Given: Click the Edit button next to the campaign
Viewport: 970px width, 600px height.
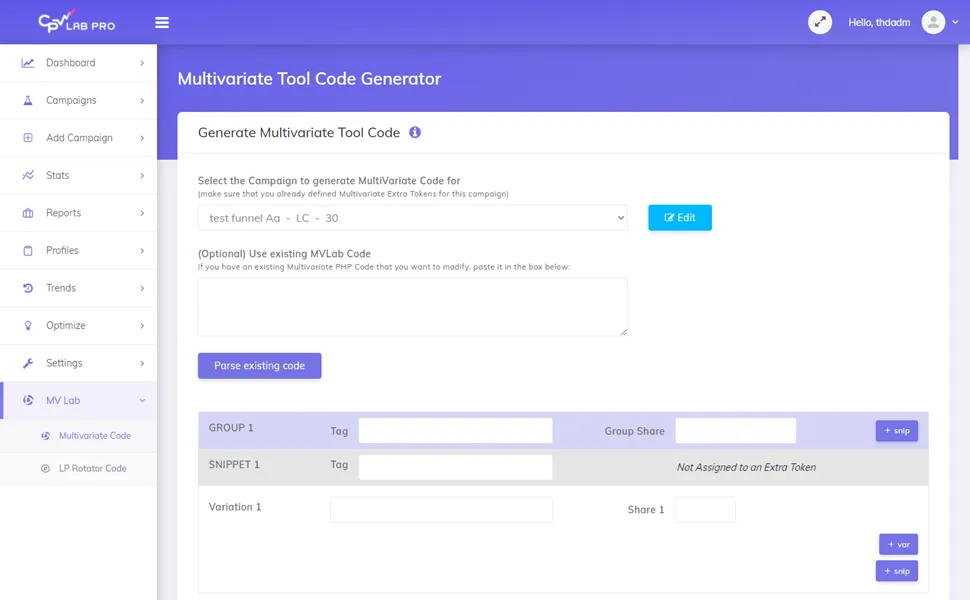Looking at the screenshot, I should 680,217.
